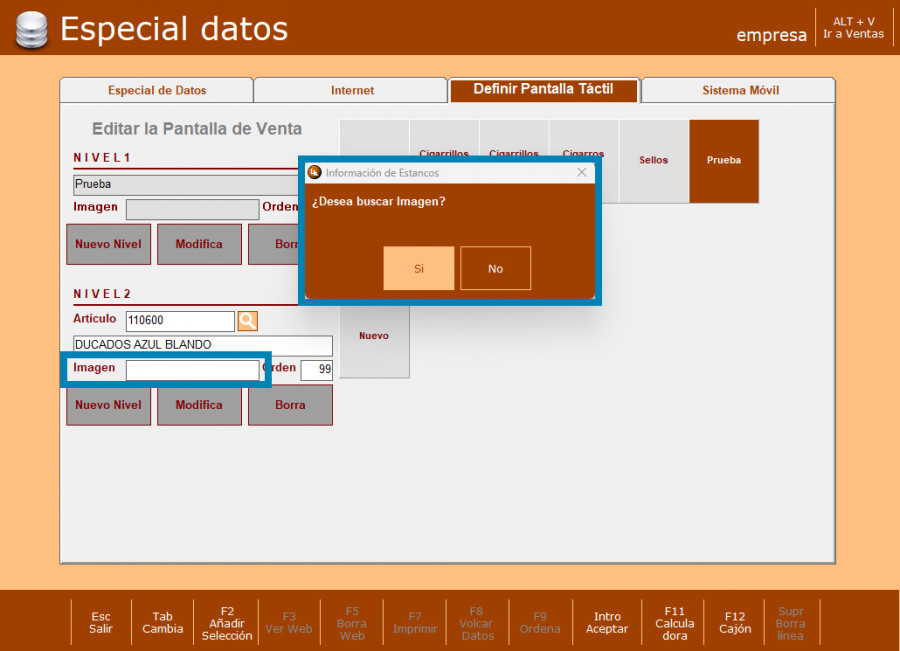Click the Orden field showing 99

pos(317,370)
